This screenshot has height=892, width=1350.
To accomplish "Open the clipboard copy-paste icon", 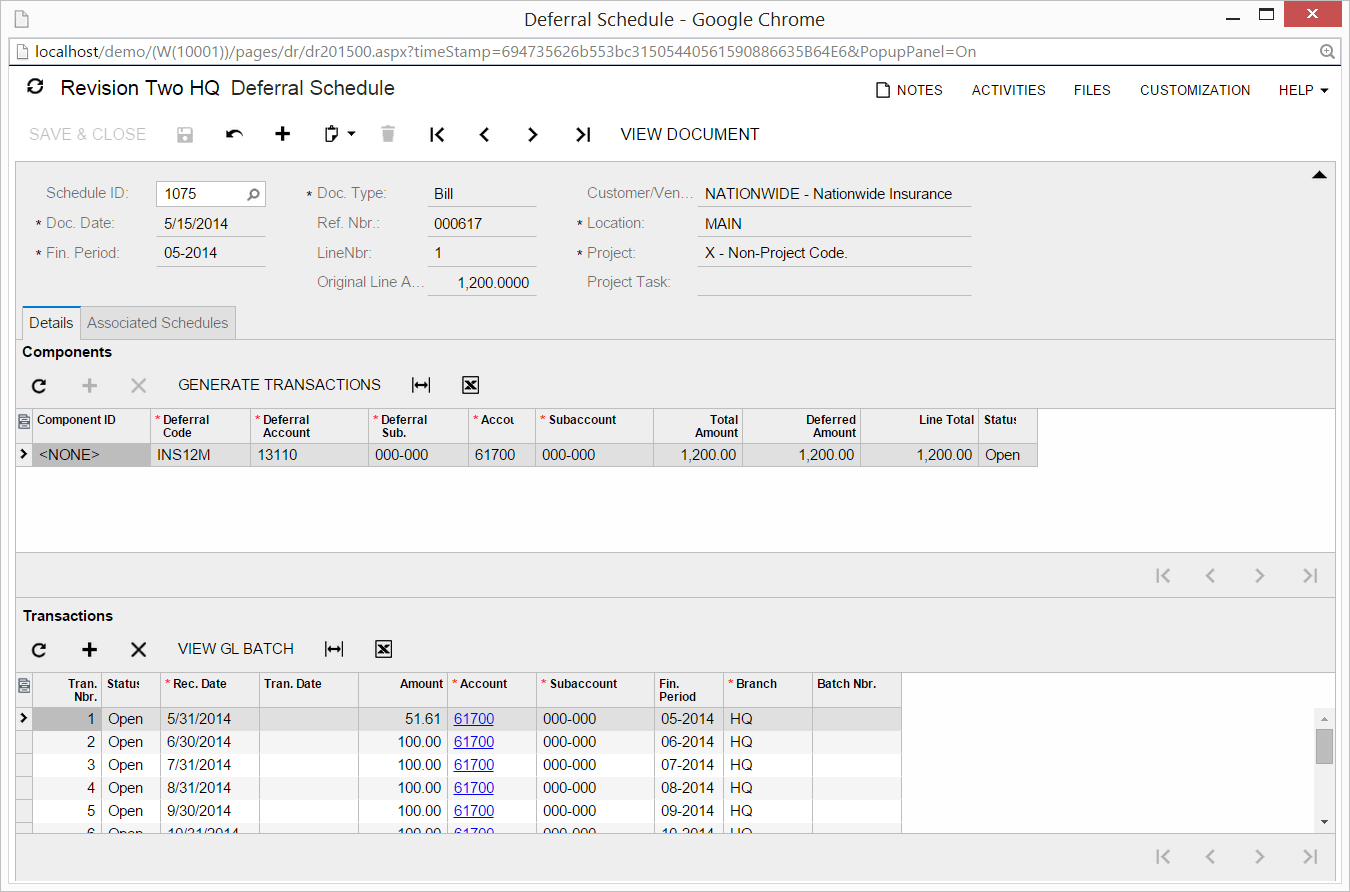I will point(332,134).
